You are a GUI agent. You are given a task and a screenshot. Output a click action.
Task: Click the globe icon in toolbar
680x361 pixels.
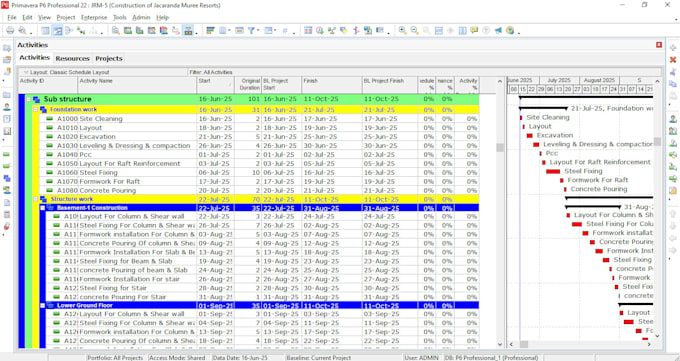click(510, 30)
